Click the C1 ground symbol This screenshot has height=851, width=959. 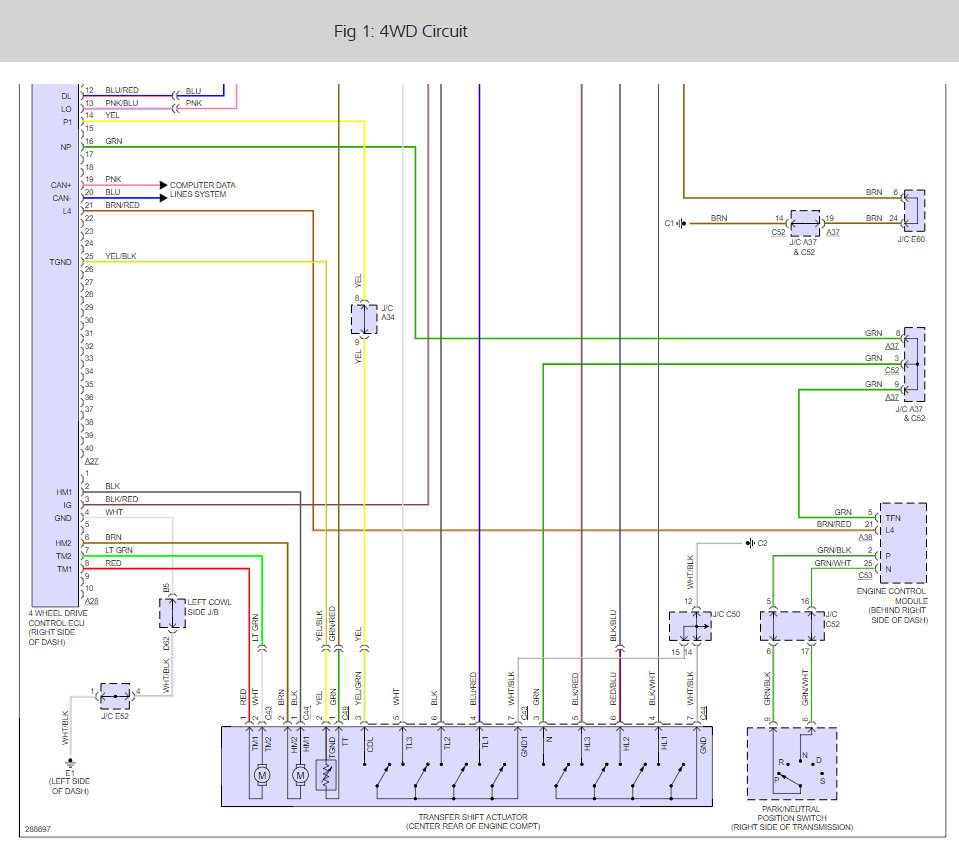tap(682, 223)
